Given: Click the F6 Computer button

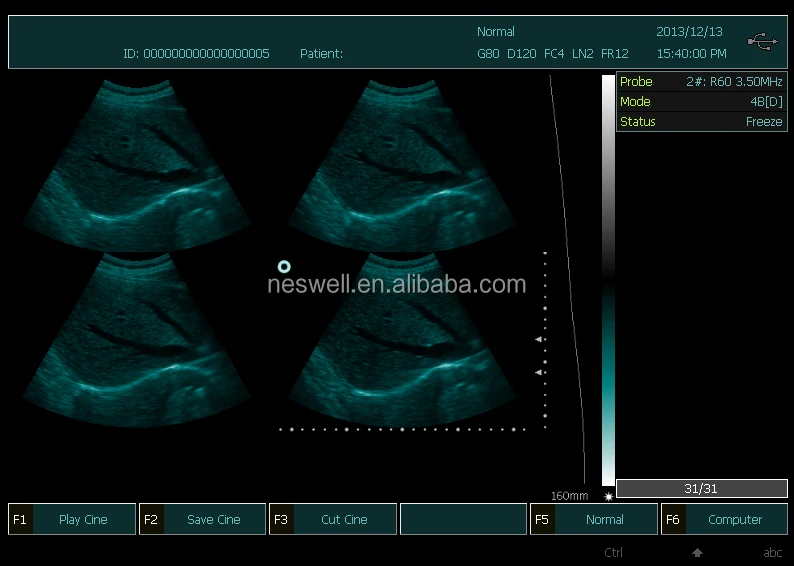Looking at the screenshot, I should pyautogui.click(x=725, y=519).
